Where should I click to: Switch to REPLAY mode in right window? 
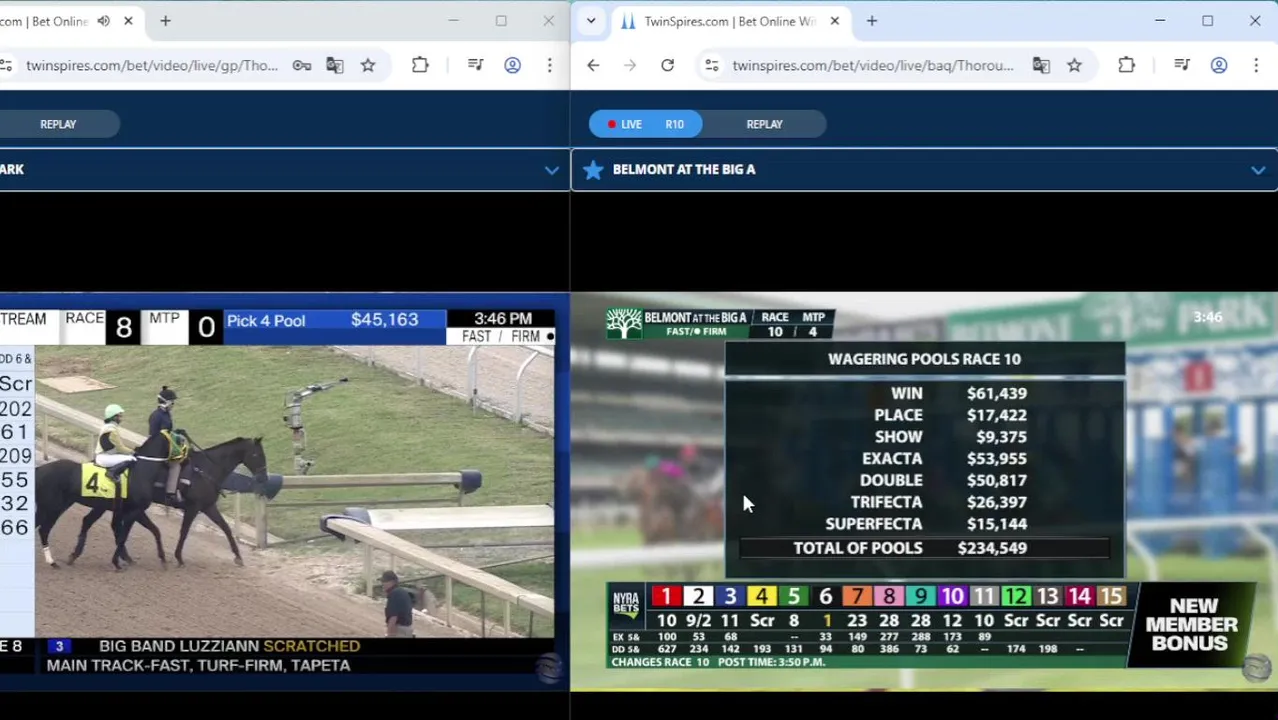[764, 124]
